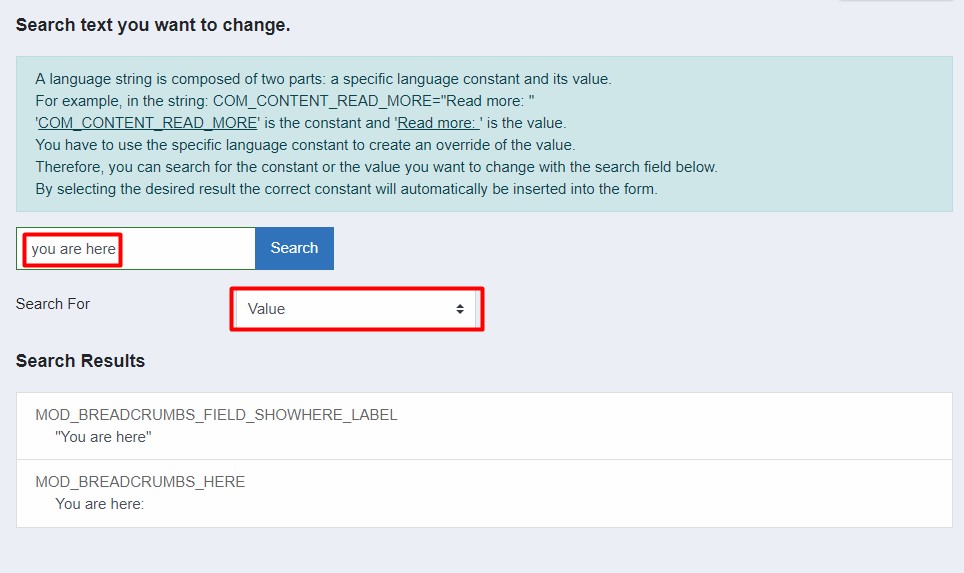This screenshot has height=573, width=964.
Task: Click the line "By selecting the desired result"
Action: pos(347,189)
